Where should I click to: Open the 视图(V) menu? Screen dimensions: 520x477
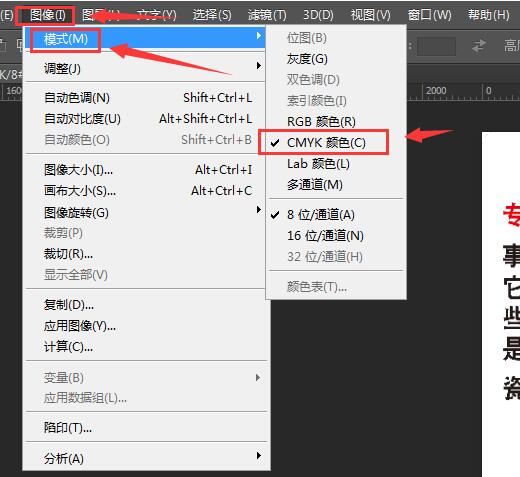370,15
